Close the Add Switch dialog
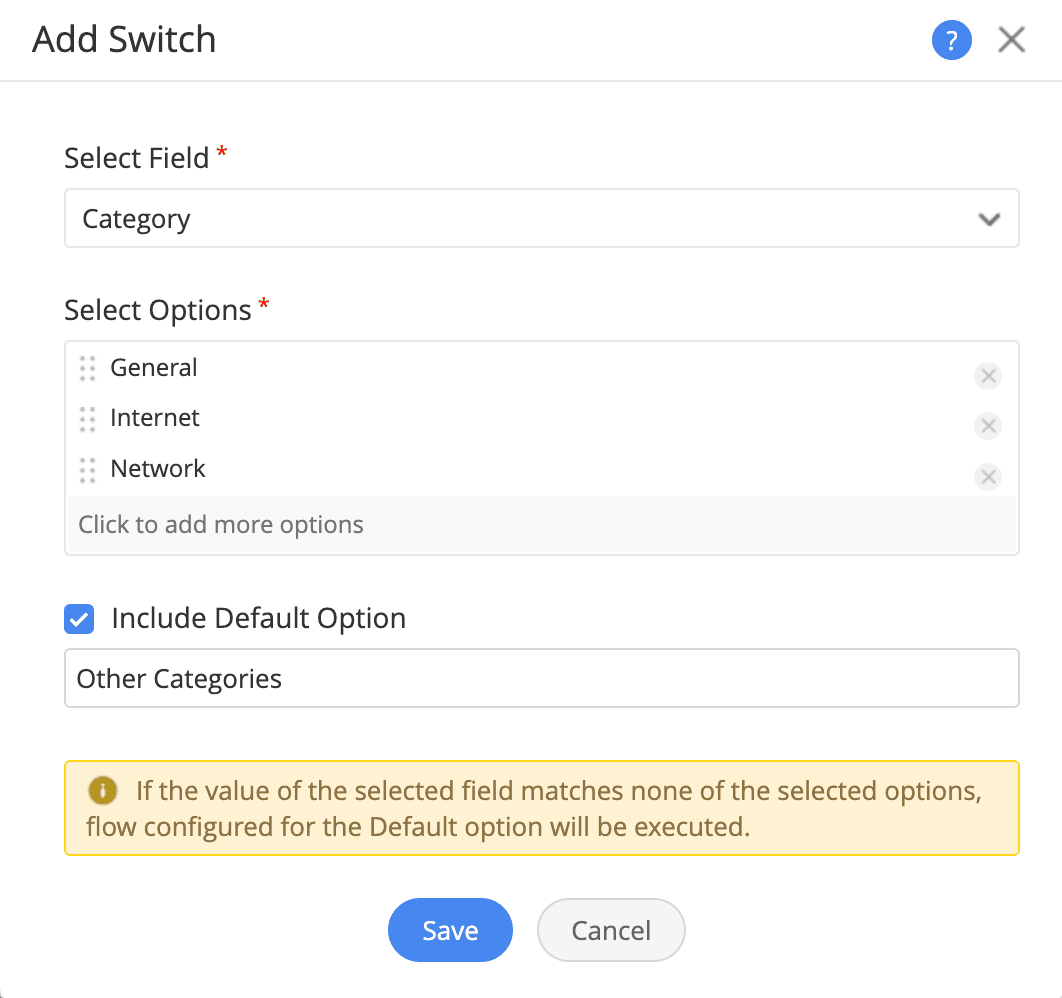The image size is (1062, 998). (x=1012, y=41)
